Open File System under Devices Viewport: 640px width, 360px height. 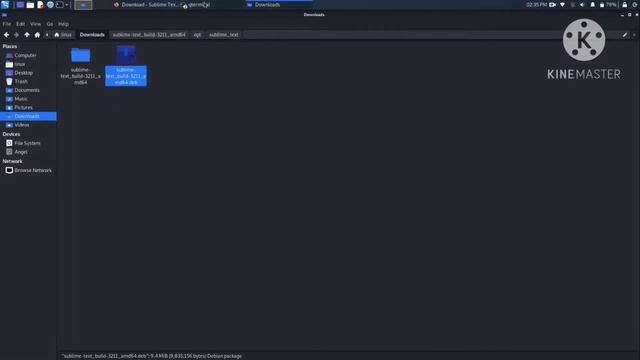tap(28, 143)
